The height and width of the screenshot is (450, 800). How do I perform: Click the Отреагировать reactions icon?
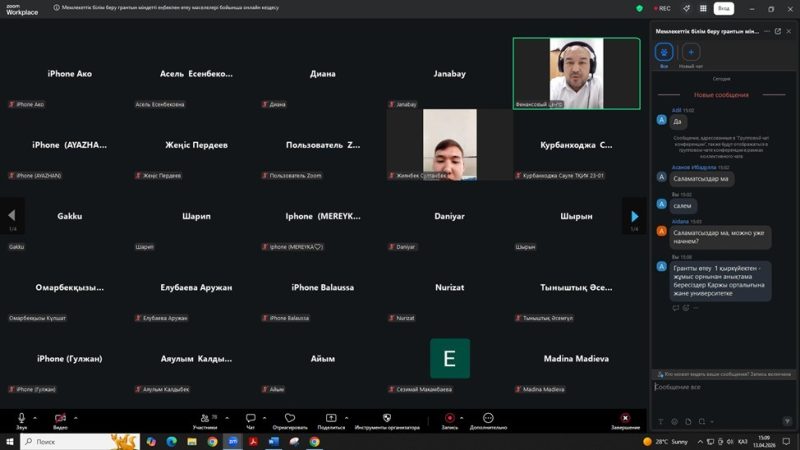coord(290,418)
